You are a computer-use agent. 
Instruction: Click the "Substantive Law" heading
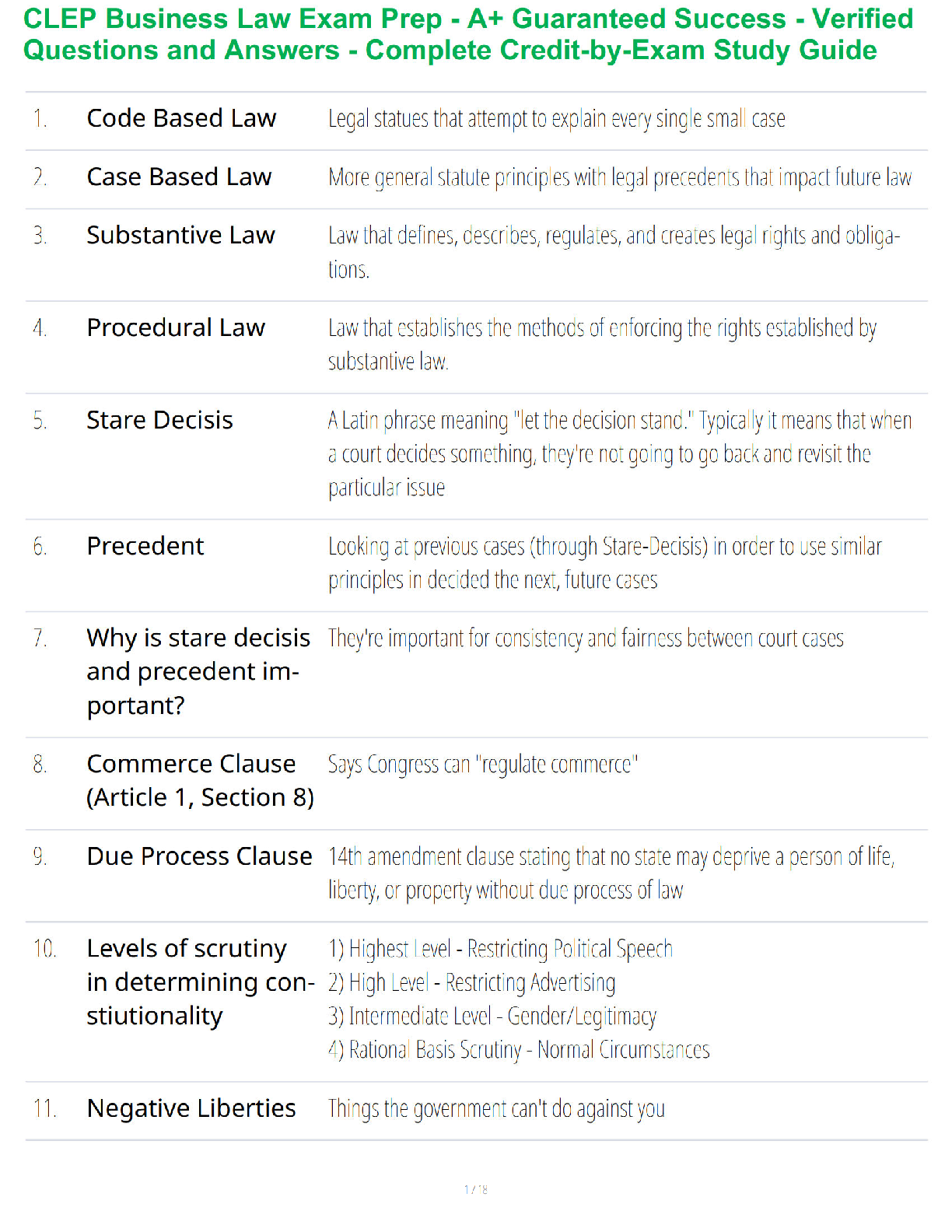click(x=180, y=235)
